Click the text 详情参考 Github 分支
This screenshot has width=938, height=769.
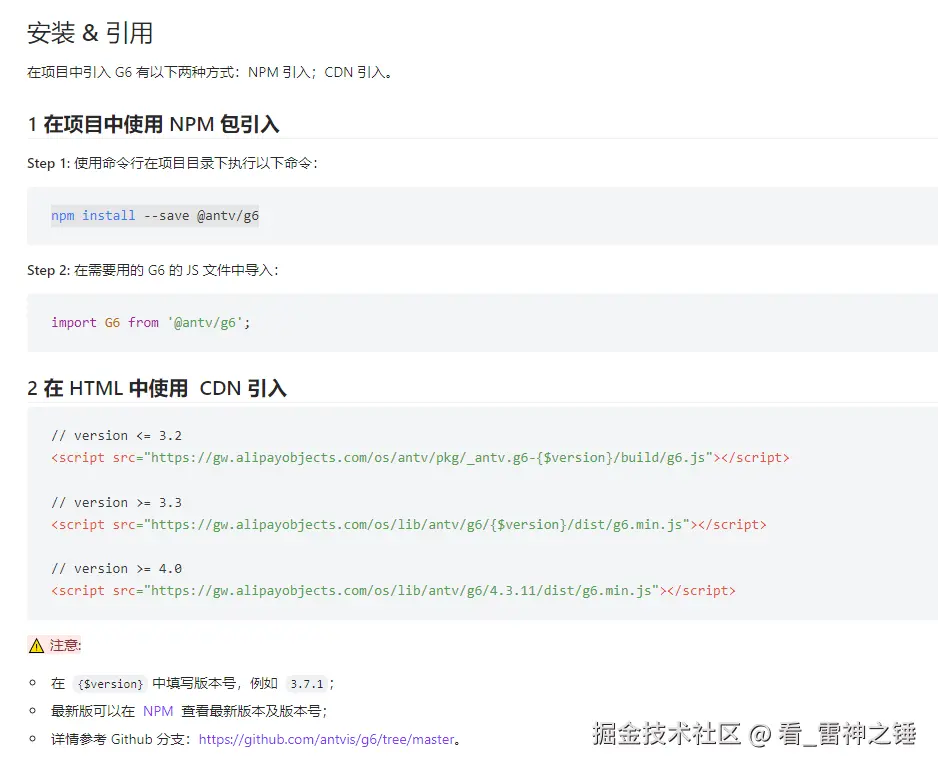120,740
